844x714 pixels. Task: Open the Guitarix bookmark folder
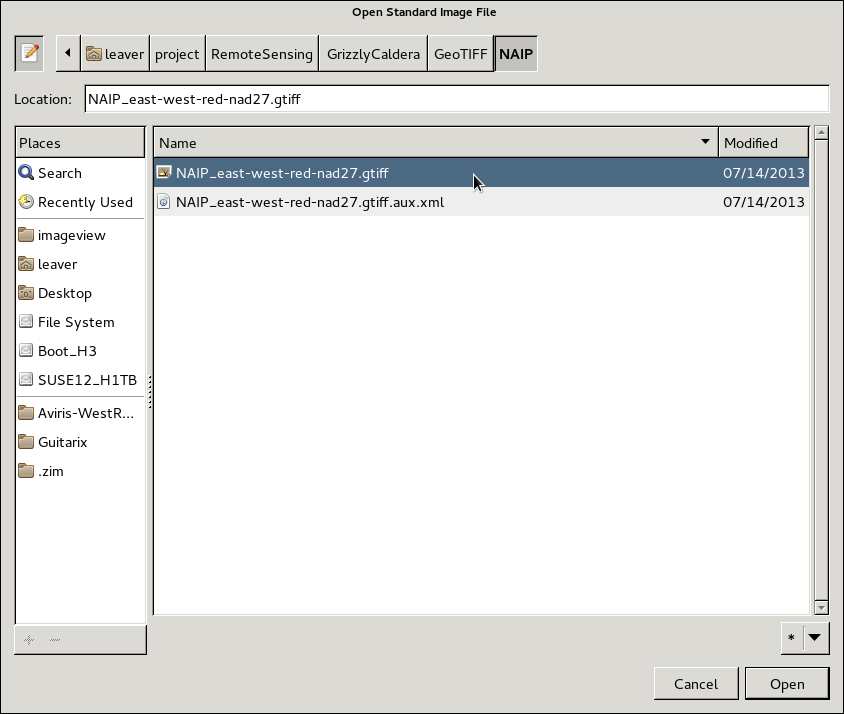[80, 442]
